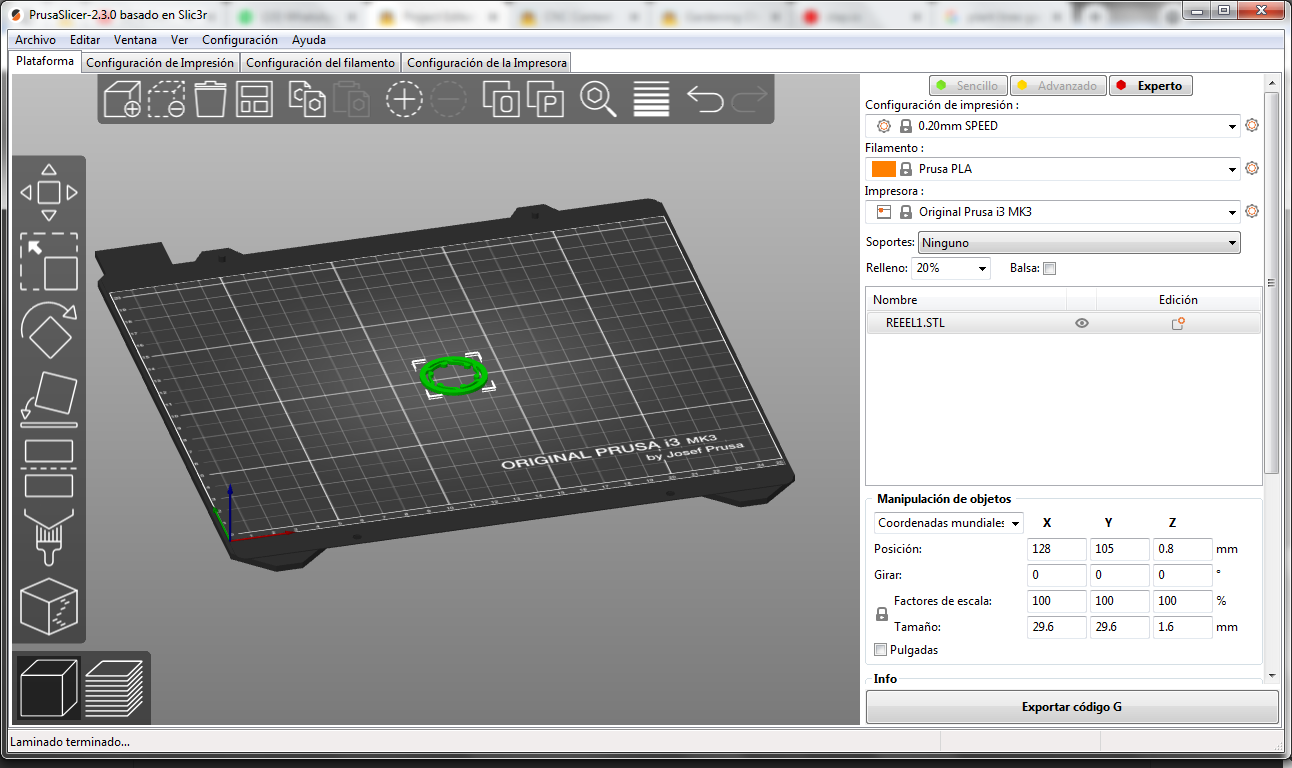Switch to 3D editor view icon
The height and width of the screenshot is (768, 1292).
click(x=49, y=689)
